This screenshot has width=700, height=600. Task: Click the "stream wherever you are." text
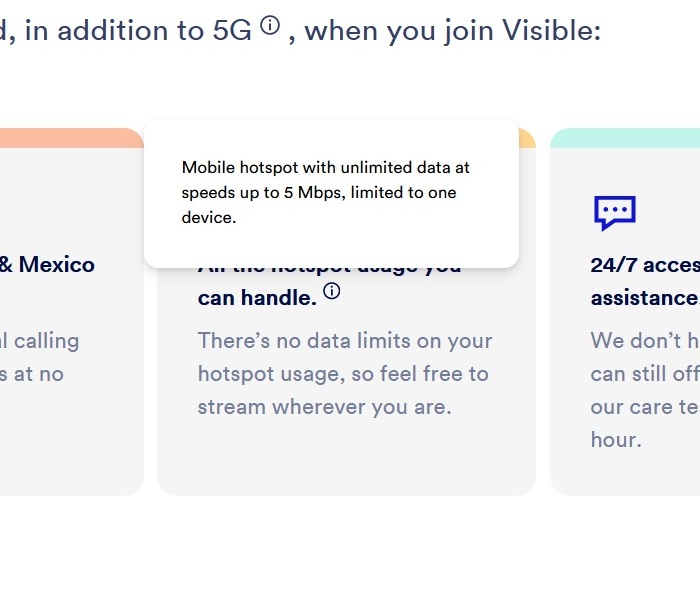tap(325, 407)
